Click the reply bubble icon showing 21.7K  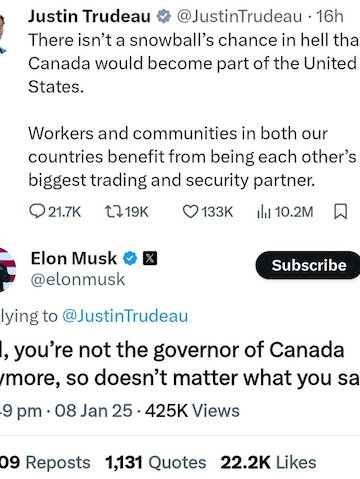(37, 211)
